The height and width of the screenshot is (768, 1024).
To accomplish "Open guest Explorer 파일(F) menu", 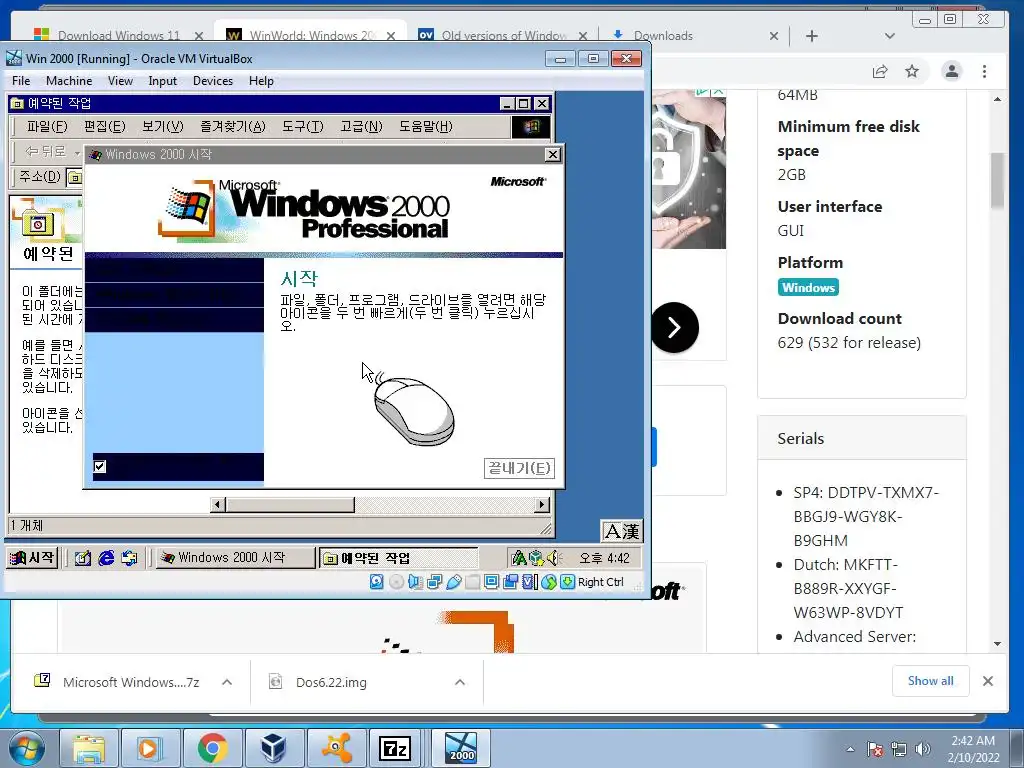I will coord(47,126).
